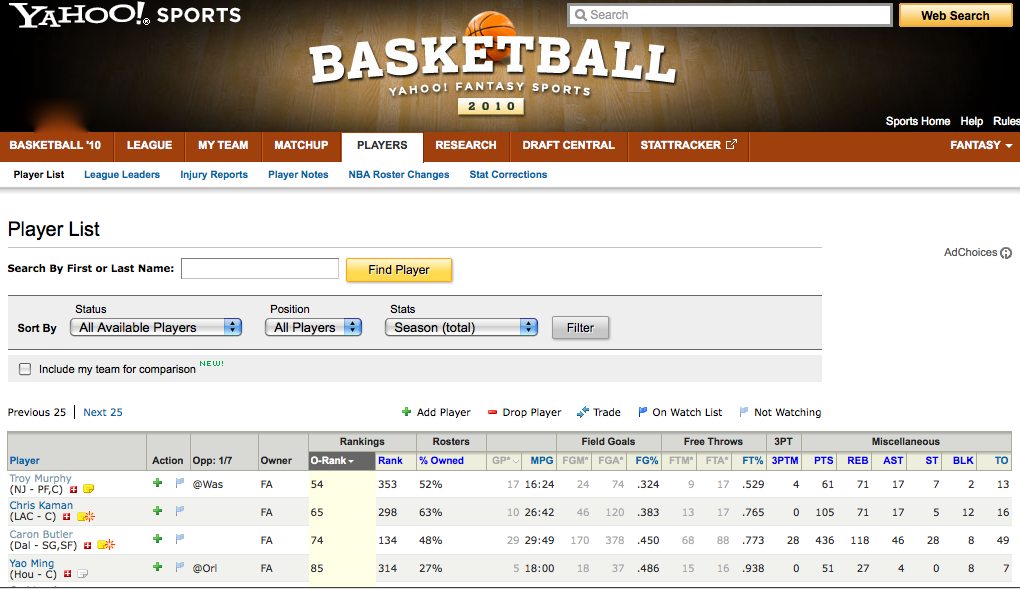Image resolution: width=1020 pixels, height=589 pixels.
Task: Click the Drop Player legend minus icon
Action: [x=492, y=412]
